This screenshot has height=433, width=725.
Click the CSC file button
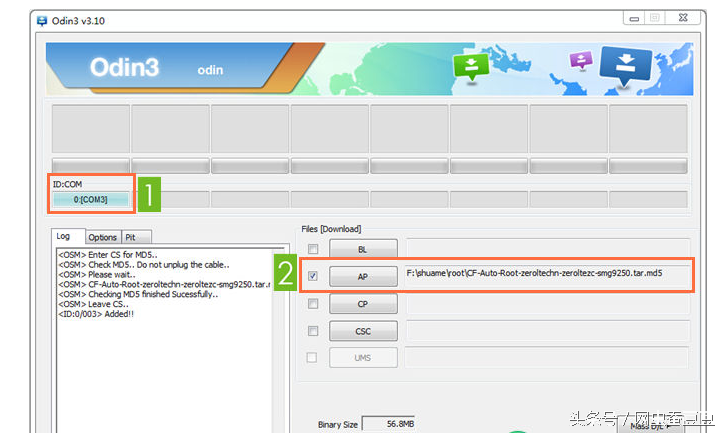[x=363, y=331]
